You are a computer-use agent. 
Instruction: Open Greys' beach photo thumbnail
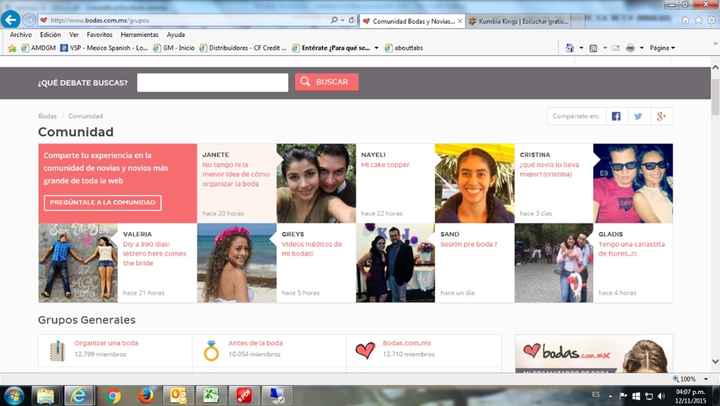click(237, 263)
